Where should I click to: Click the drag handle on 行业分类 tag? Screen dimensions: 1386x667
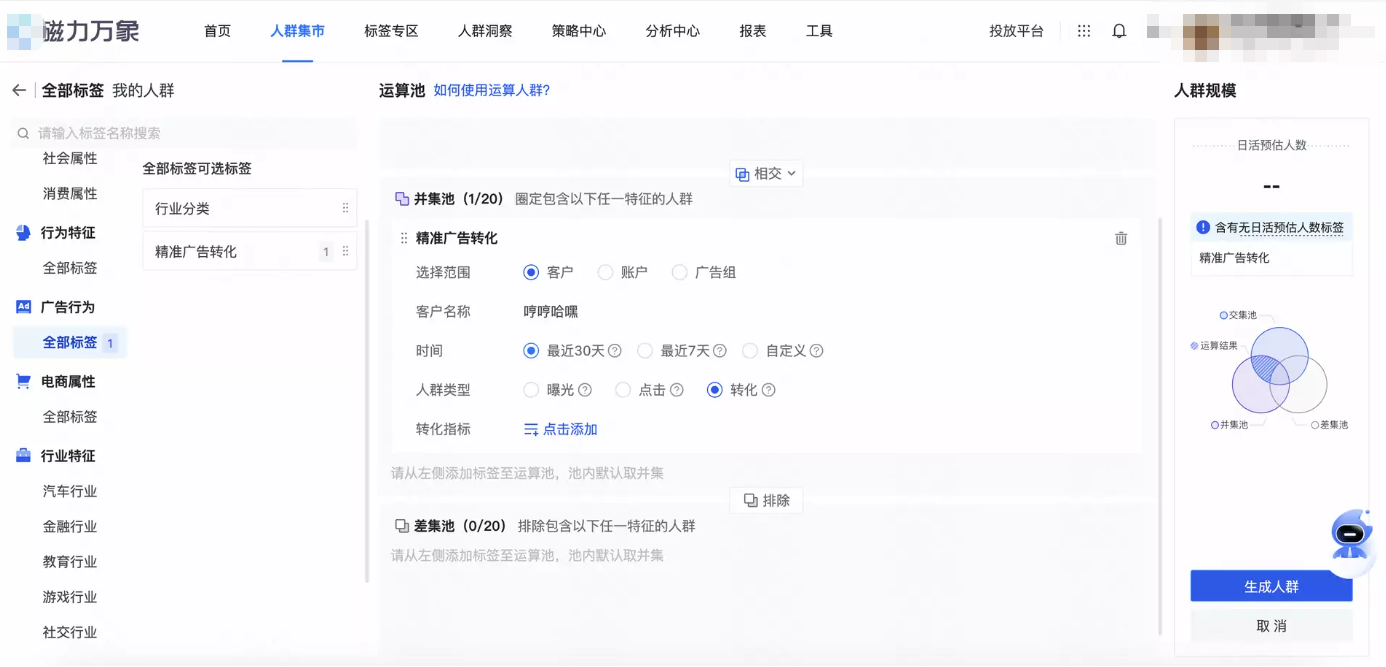[345, 208]
